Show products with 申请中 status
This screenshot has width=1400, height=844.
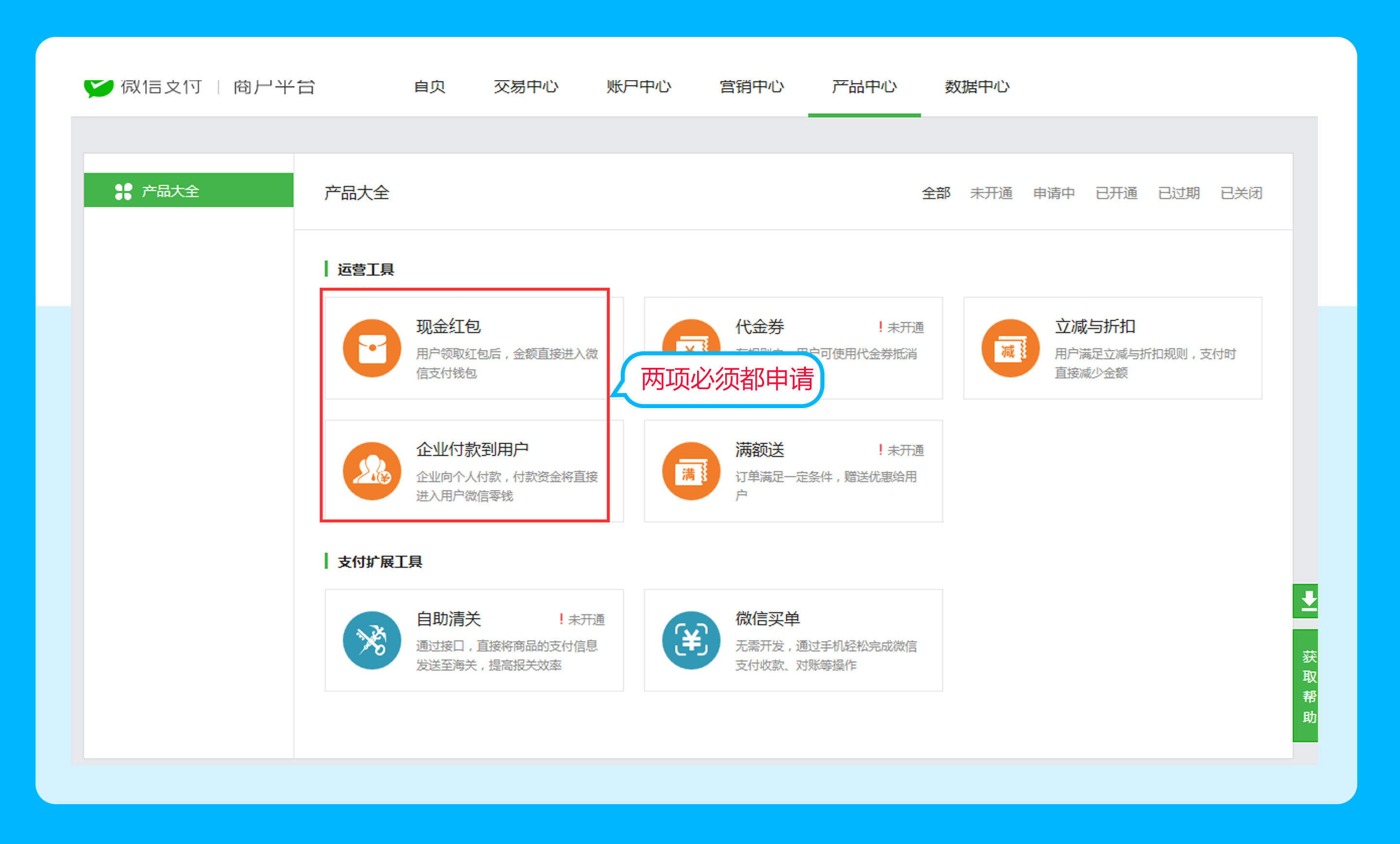[x=1054, y=193]
